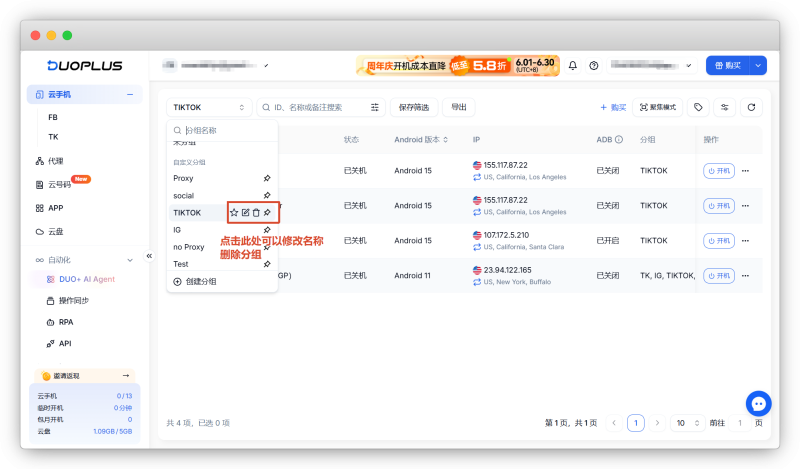Click the 保存筛选 save filter button
Screen dimensions: 800x469
[414, 107]
